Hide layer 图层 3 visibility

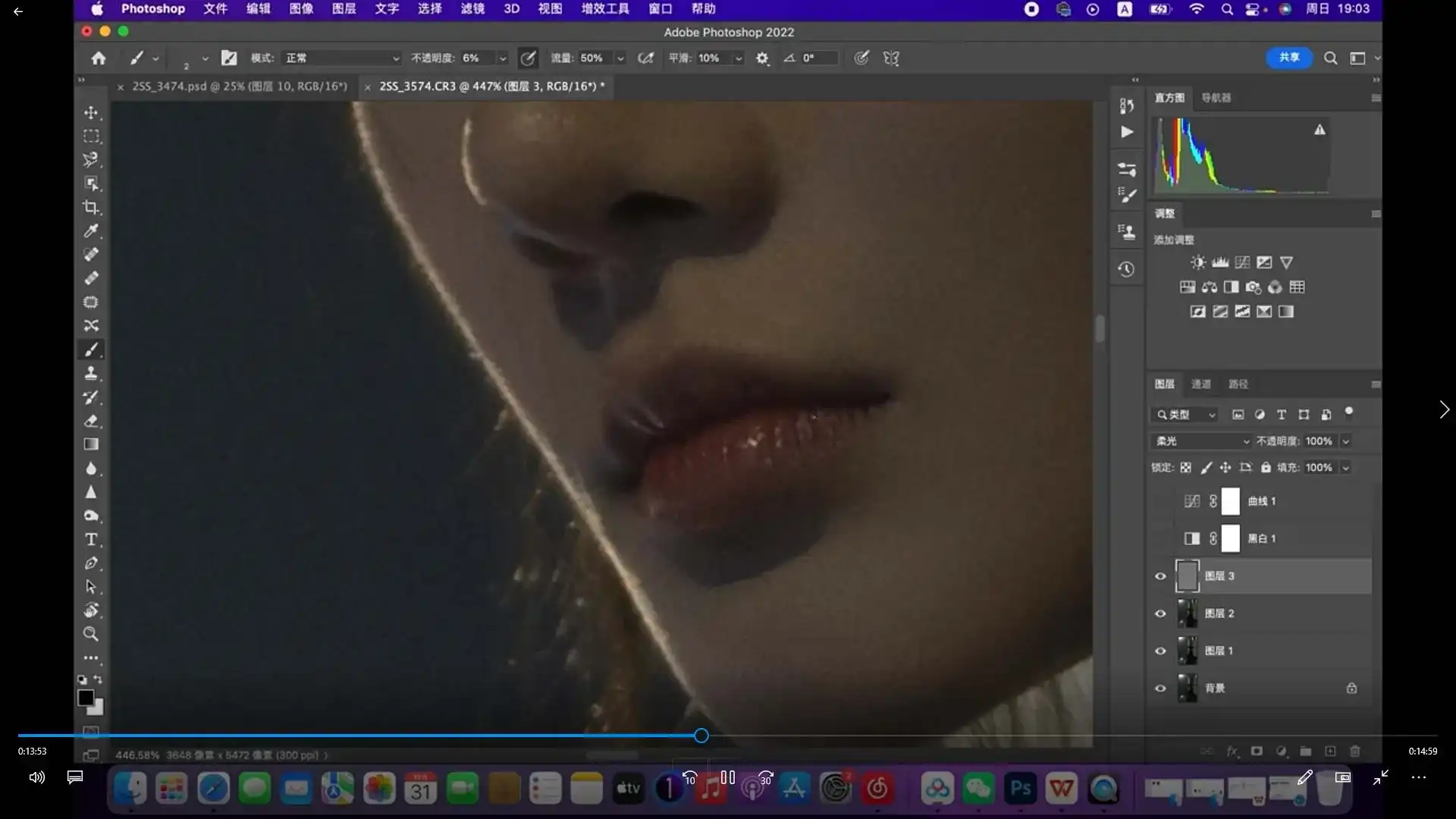[x=1160, y=576]
